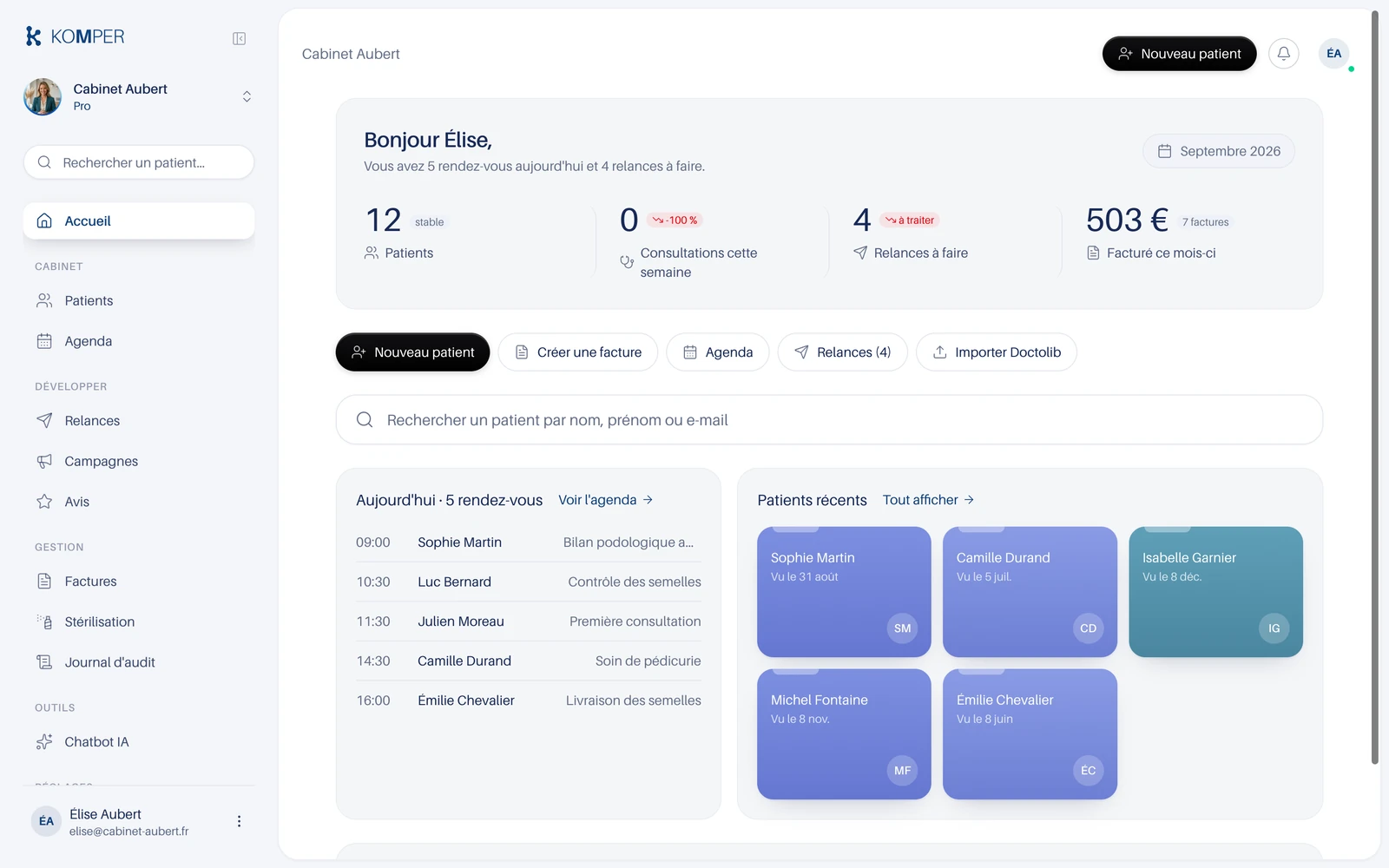This screenshot has width=1389, height=868.
Task: Open Avis star item
Action: coord(139,502)
